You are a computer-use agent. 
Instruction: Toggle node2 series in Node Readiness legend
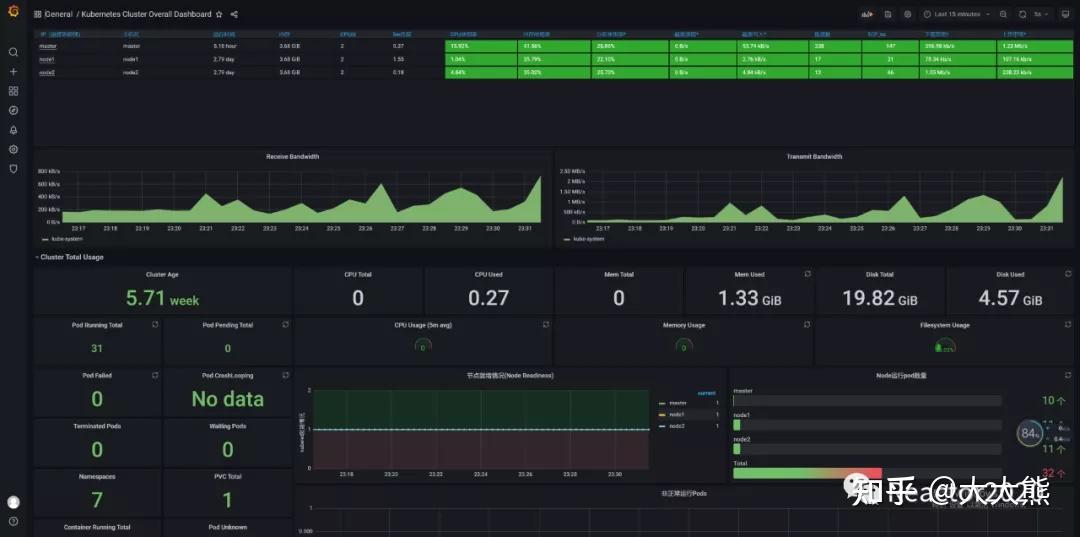pyautogui.click(x=678, y=426)
